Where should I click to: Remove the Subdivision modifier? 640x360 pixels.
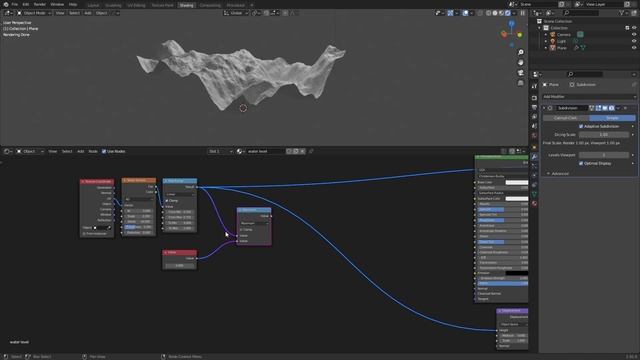point(625,108)
